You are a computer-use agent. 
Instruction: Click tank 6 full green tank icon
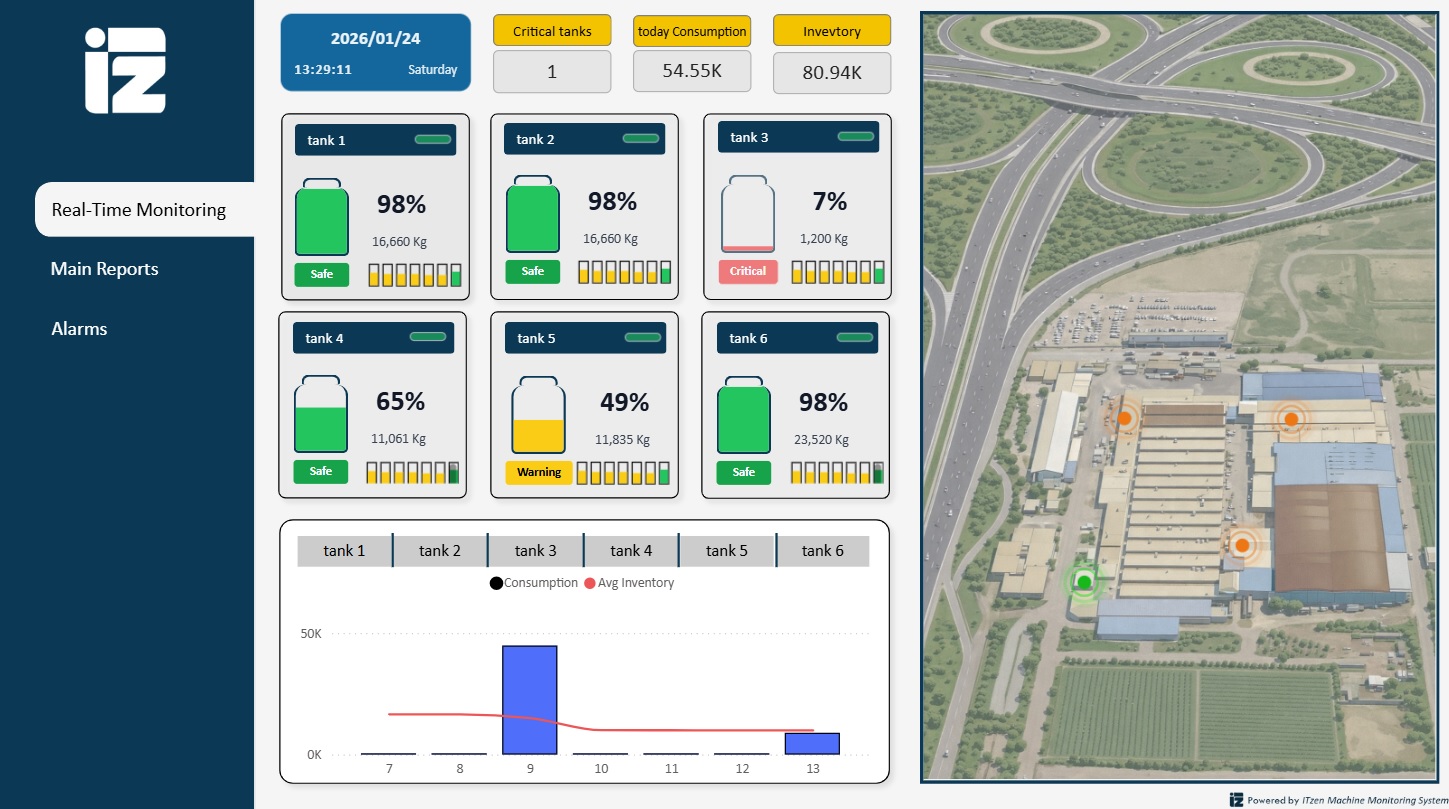click(x=744, y=416)
